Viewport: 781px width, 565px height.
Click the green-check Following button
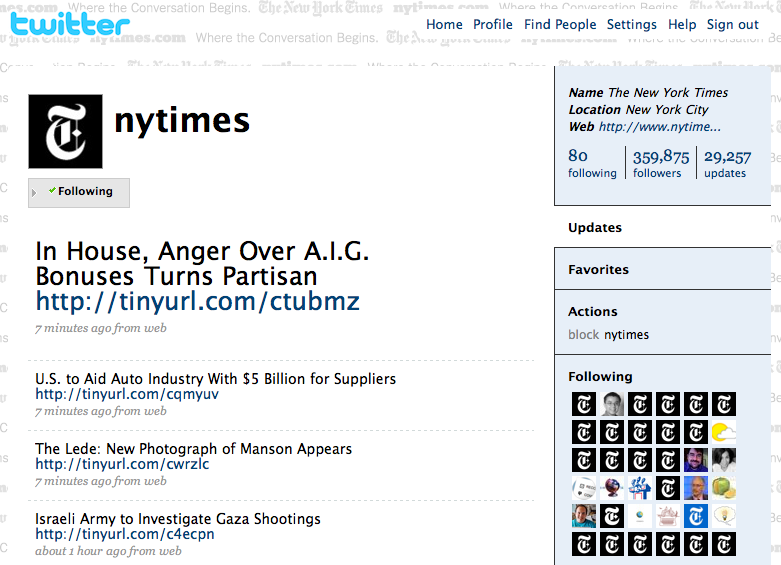pyautogui.click(x=79, y=193)
